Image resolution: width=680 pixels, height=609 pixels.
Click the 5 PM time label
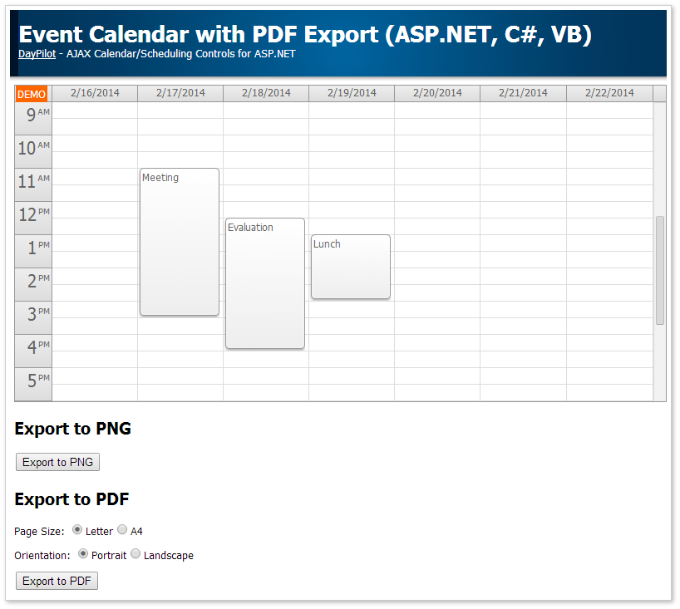point(33,381)
